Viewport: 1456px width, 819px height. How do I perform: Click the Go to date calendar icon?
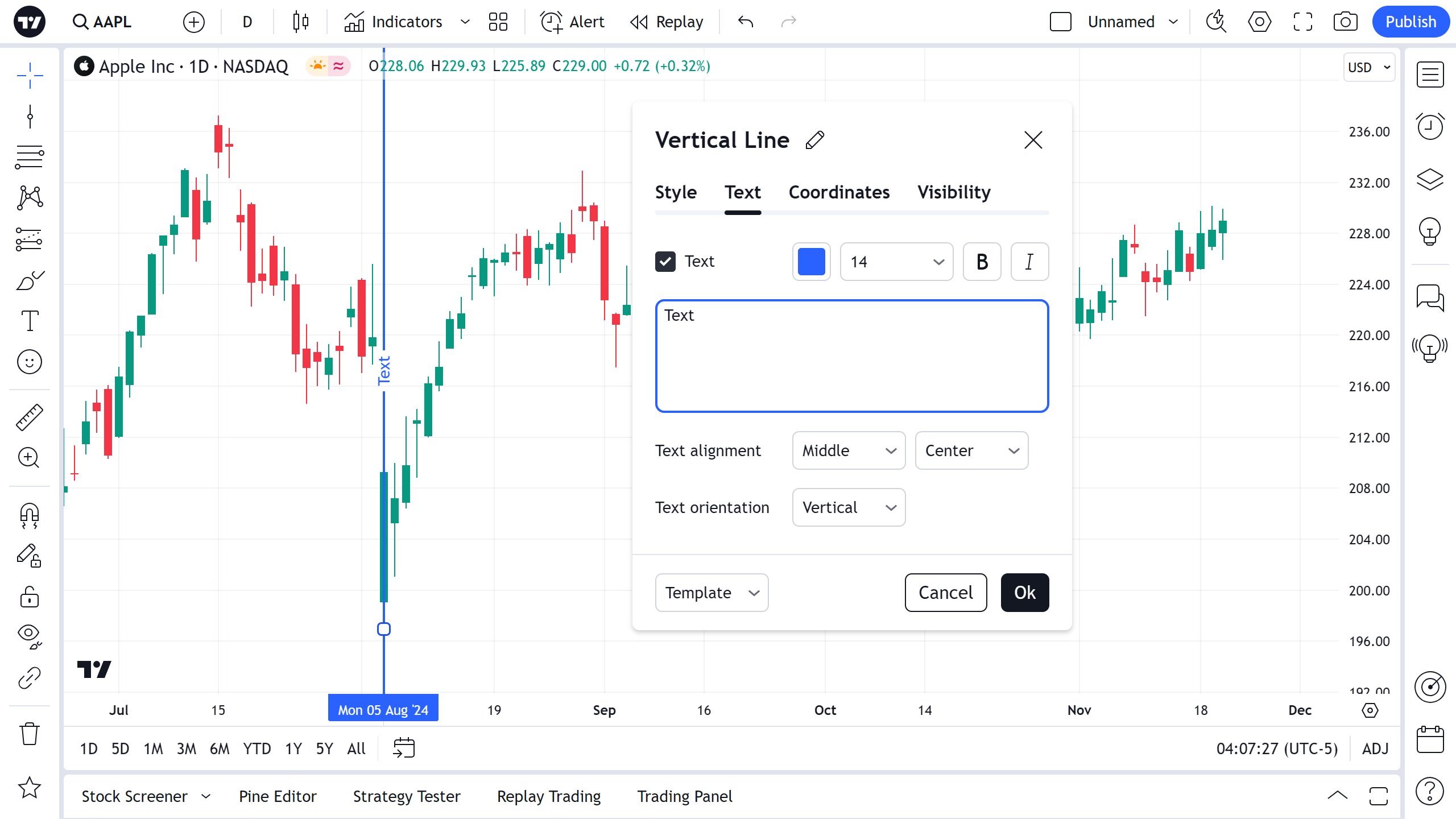pyautogui.click(x=404, y=748)
